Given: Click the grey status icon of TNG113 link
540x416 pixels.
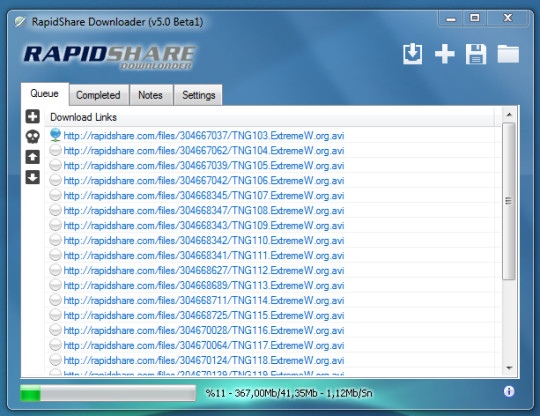Looking at the screenshot, I should click(x=55, y=285).
